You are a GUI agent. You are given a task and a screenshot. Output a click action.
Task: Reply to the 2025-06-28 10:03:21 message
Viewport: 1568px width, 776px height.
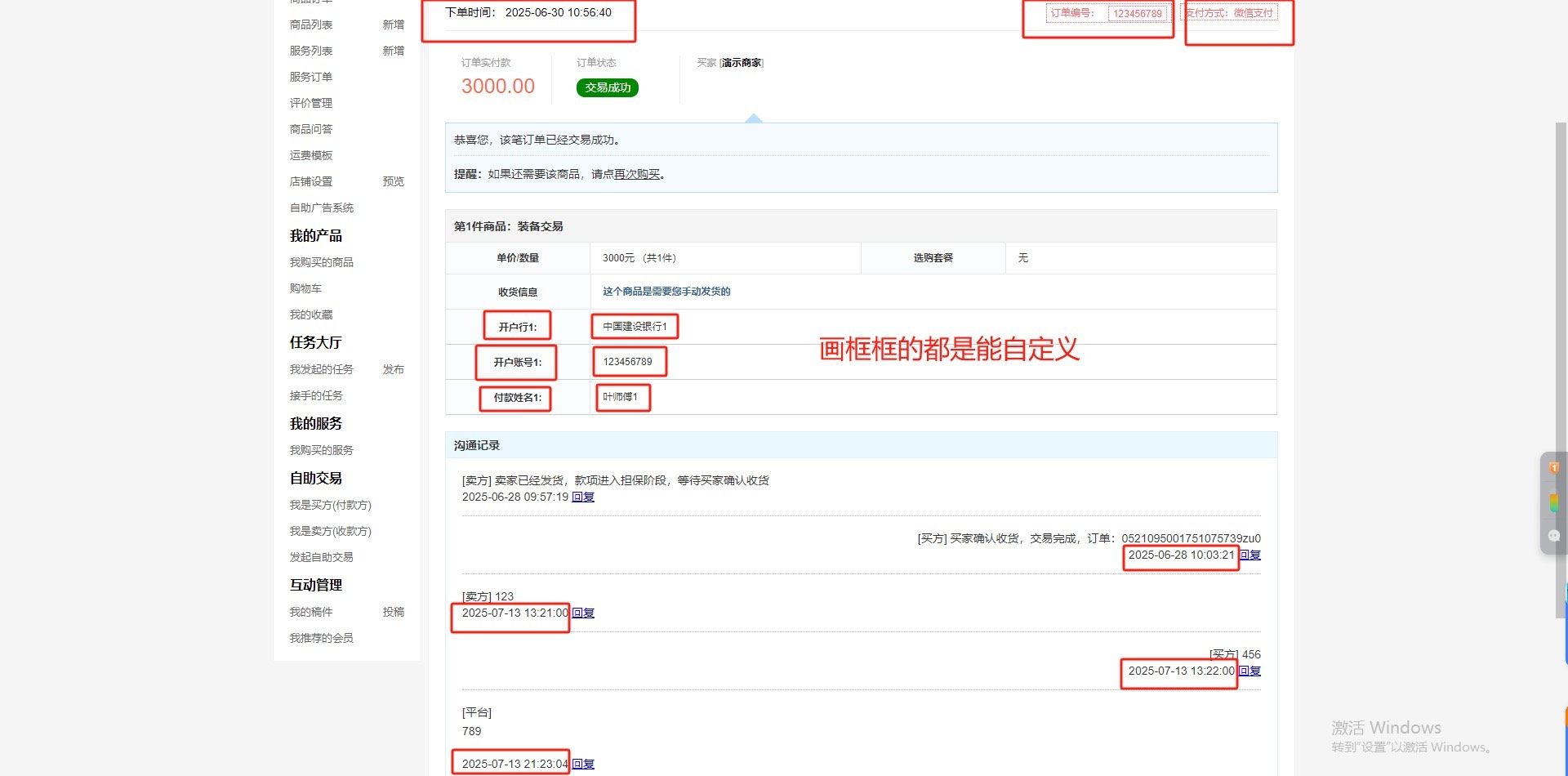click(1249, 555)
